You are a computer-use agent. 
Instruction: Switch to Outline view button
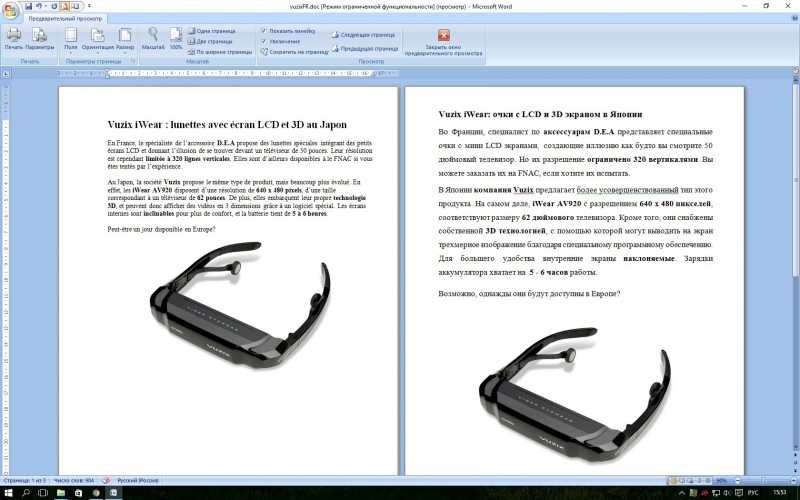pos(699,481)
